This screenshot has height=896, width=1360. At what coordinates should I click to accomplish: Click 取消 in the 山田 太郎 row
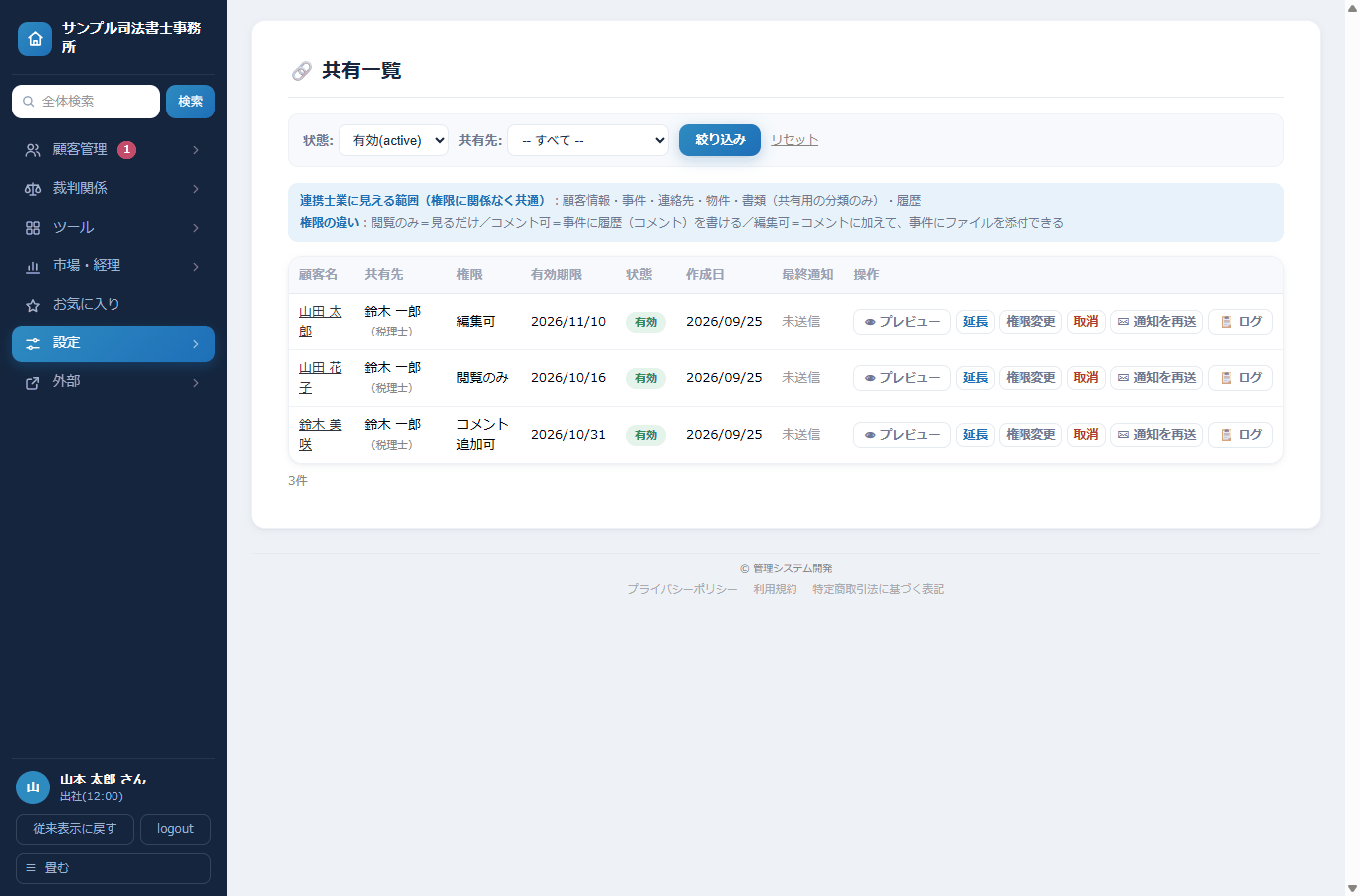[1086, 322]
